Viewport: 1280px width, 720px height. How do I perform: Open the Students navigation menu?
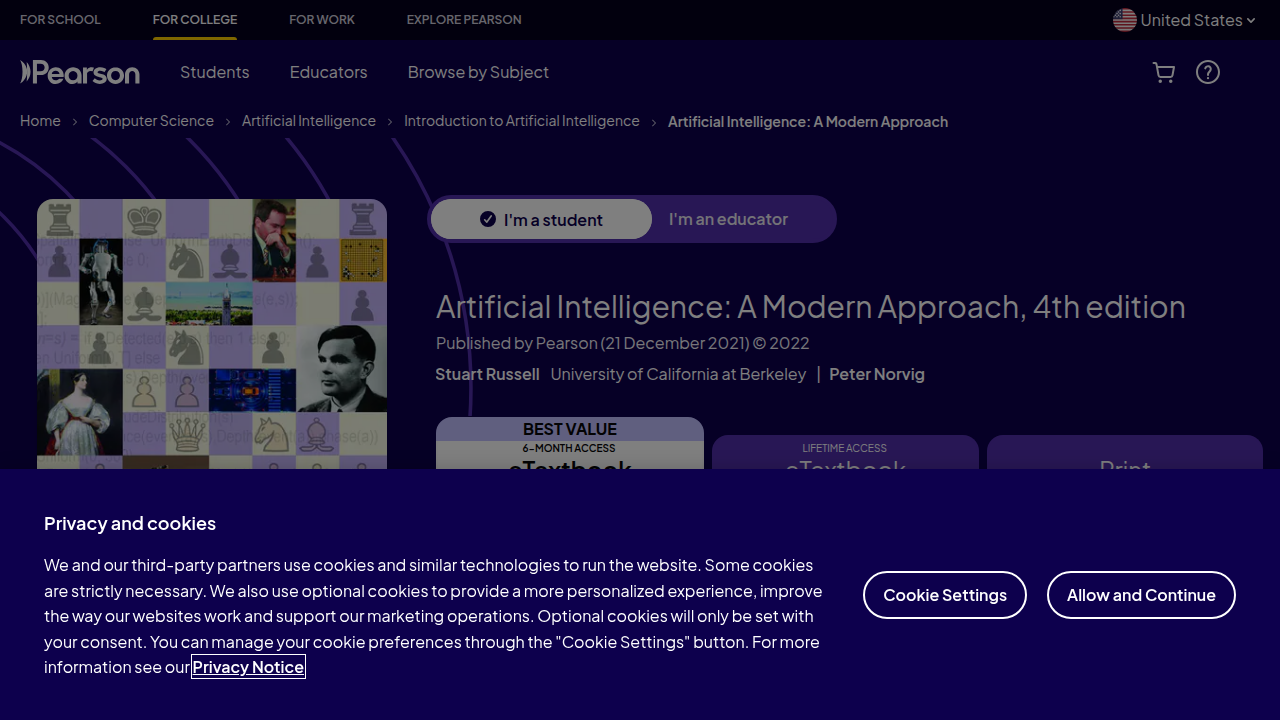tap(215, 72)
